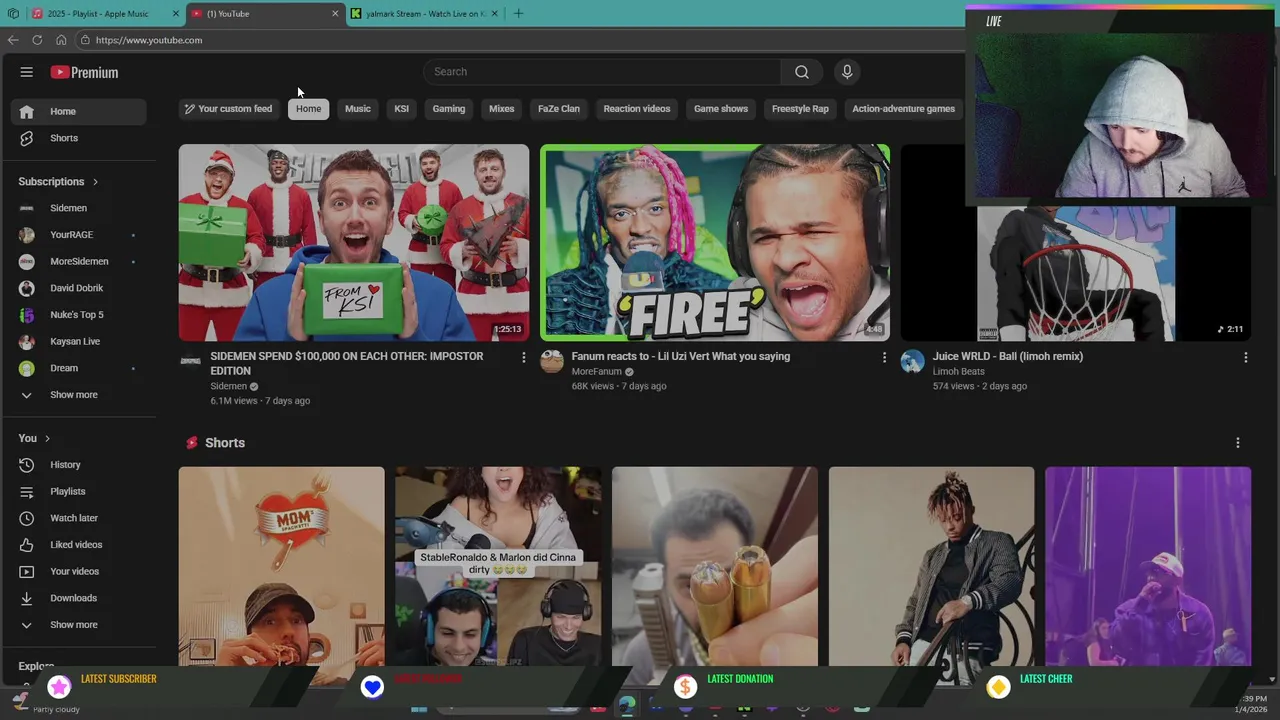Select the Game shows chip
This screenshot has height=720, width=1280.
[721, 109]
